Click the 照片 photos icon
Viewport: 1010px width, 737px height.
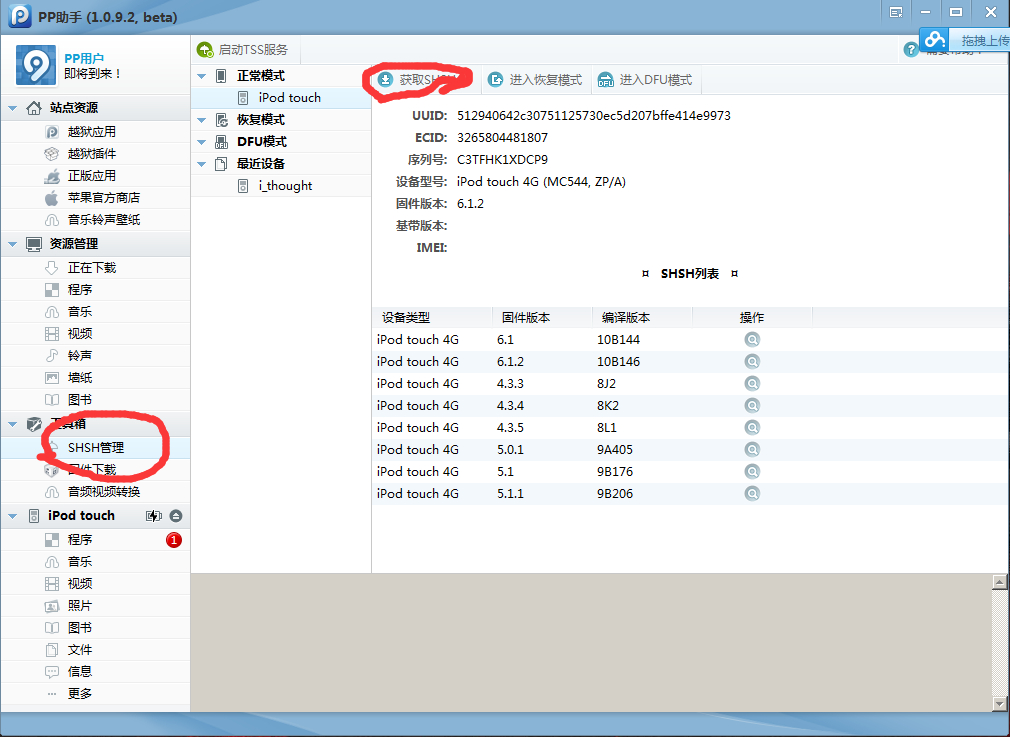click(x=52, y=606)
